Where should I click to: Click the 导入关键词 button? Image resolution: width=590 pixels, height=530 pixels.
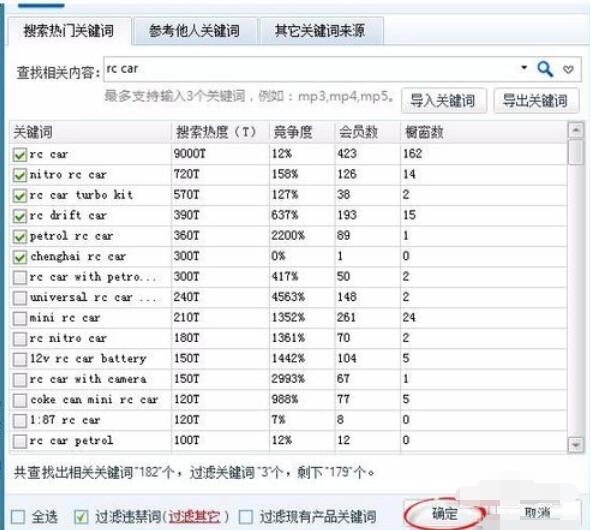pyautogui.click(x=443, y=101)
